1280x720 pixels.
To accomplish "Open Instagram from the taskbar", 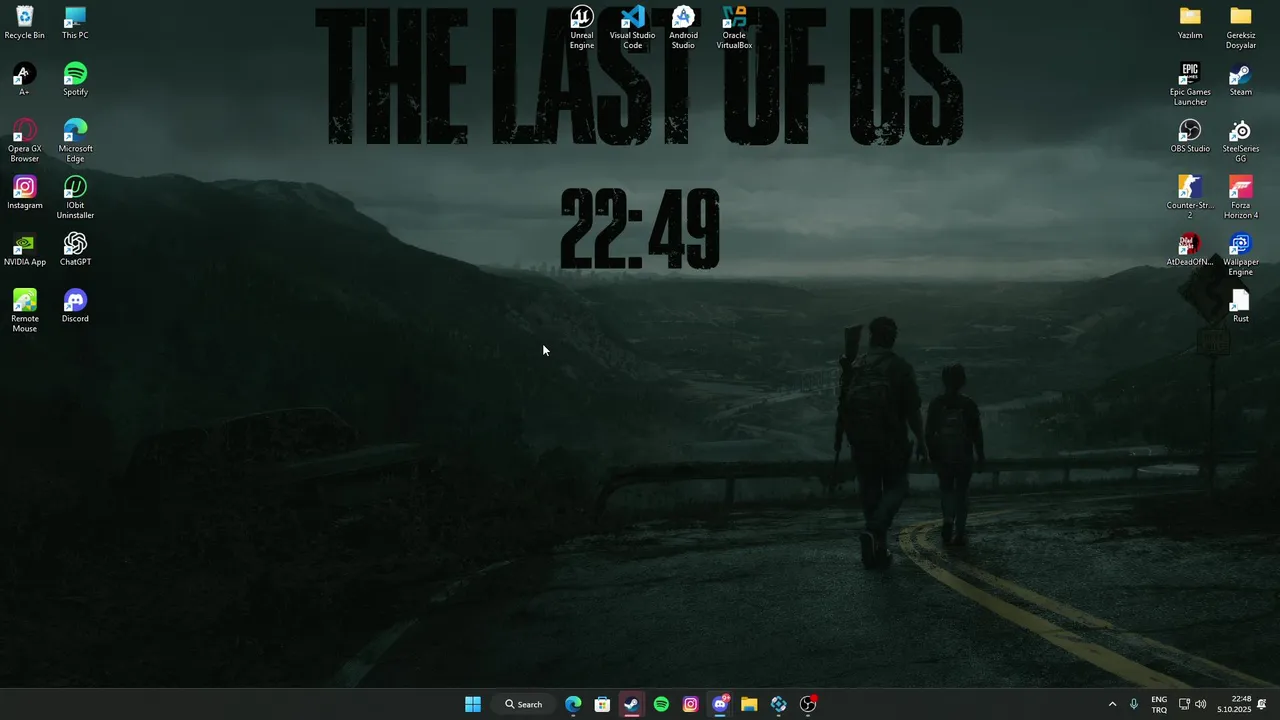I will click(690, 704).
